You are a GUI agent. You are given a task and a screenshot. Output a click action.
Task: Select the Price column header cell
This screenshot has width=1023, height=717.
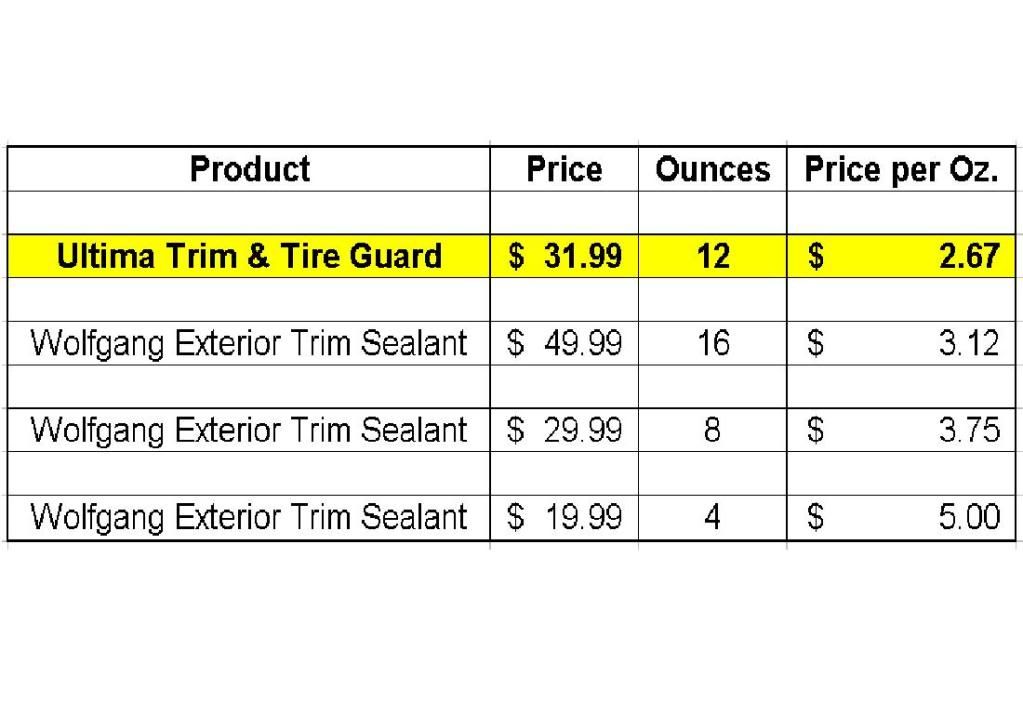(x=564, y=169)
